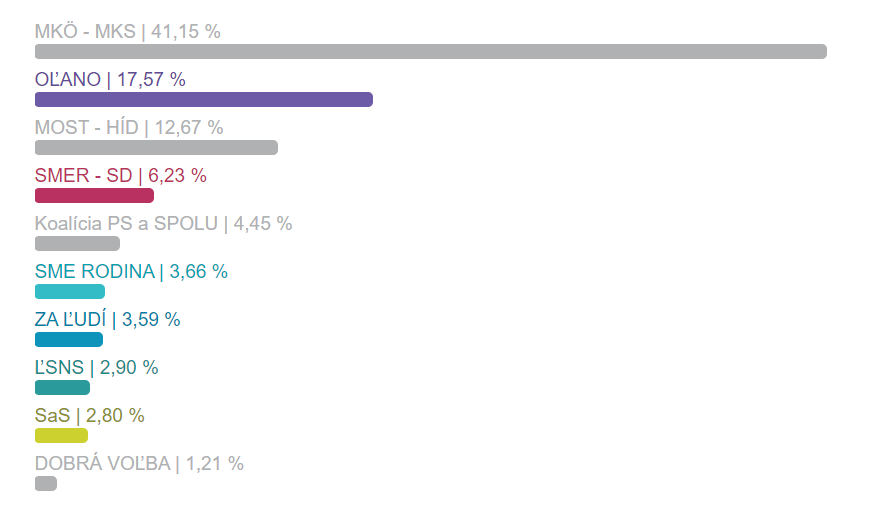895x528 pixels.
Task: Click the MOST - HÍD 12,67 % label
Action: coord(128,127)
